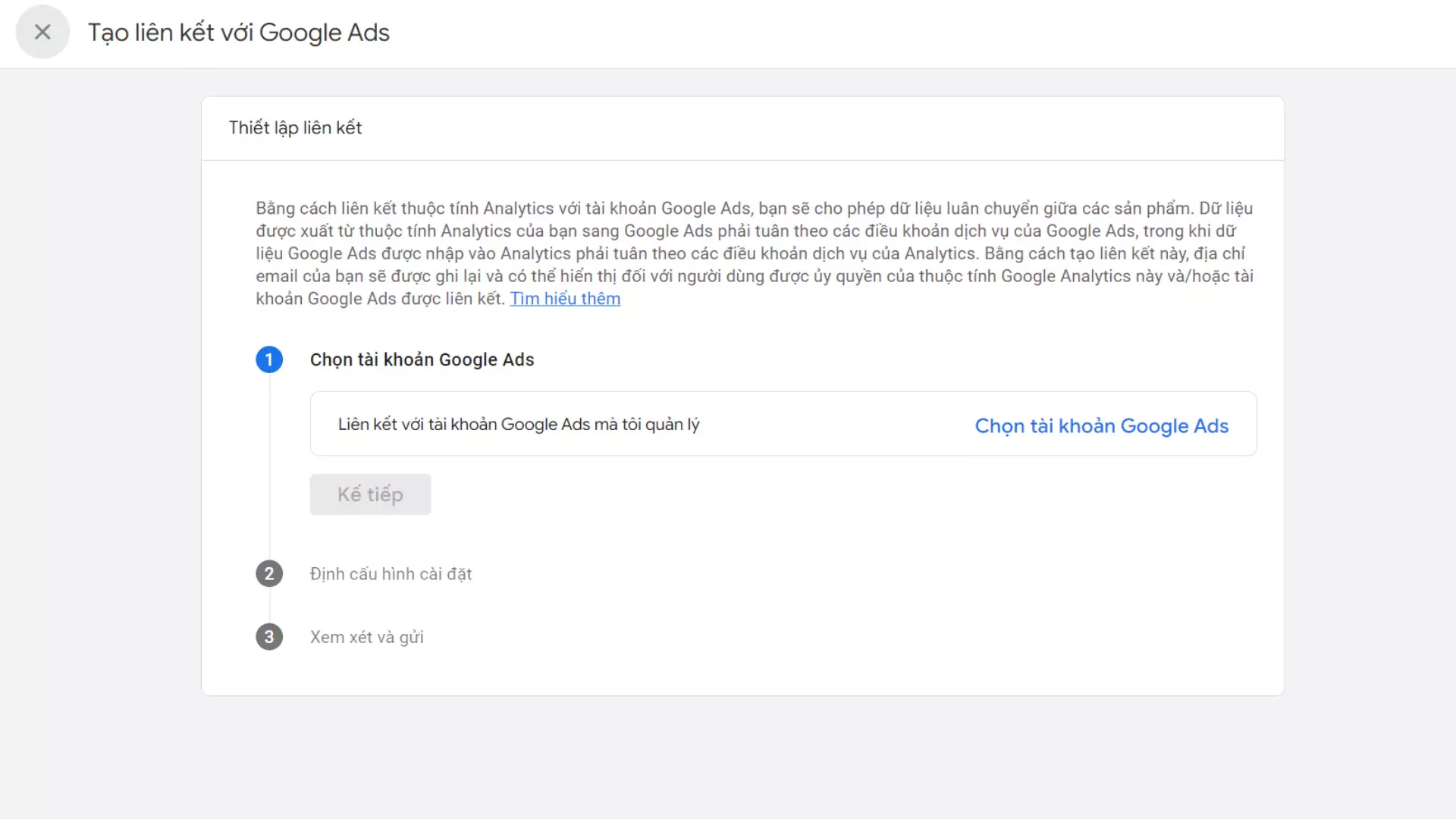Click the 'Thiết lập liên kết' card header
Screen dimensions: 1456x819
click(296, 127)
